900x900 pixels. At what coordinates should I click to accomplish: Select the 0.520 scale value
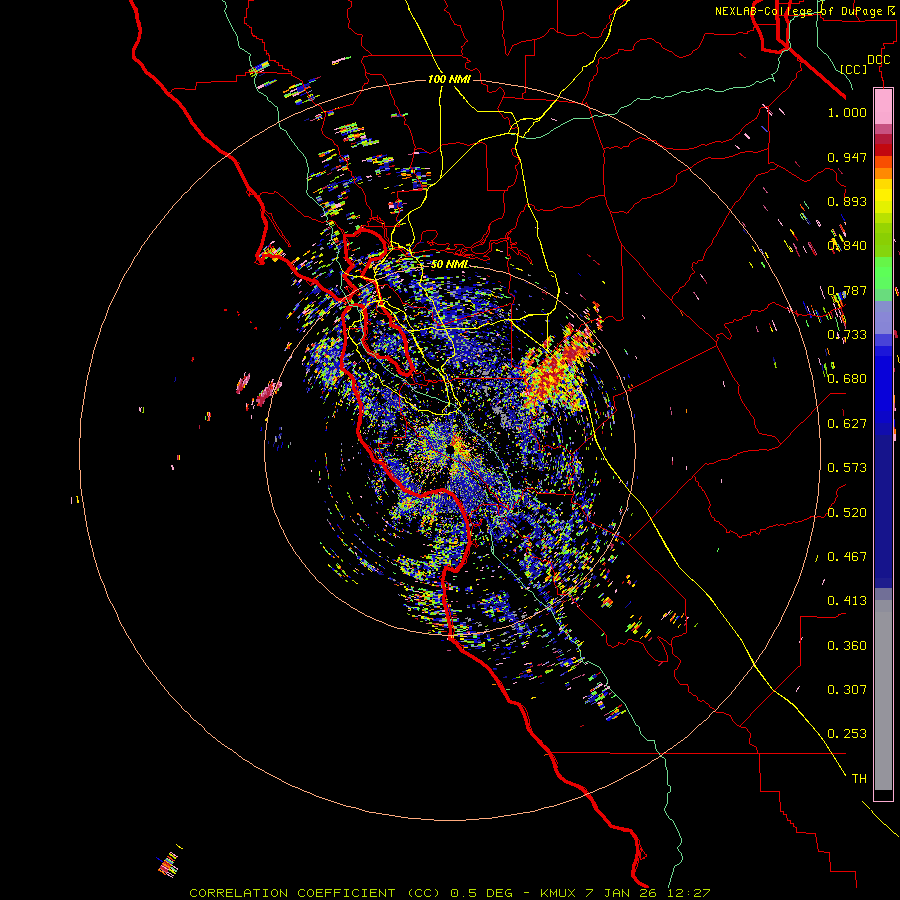[x=847, y=513]
